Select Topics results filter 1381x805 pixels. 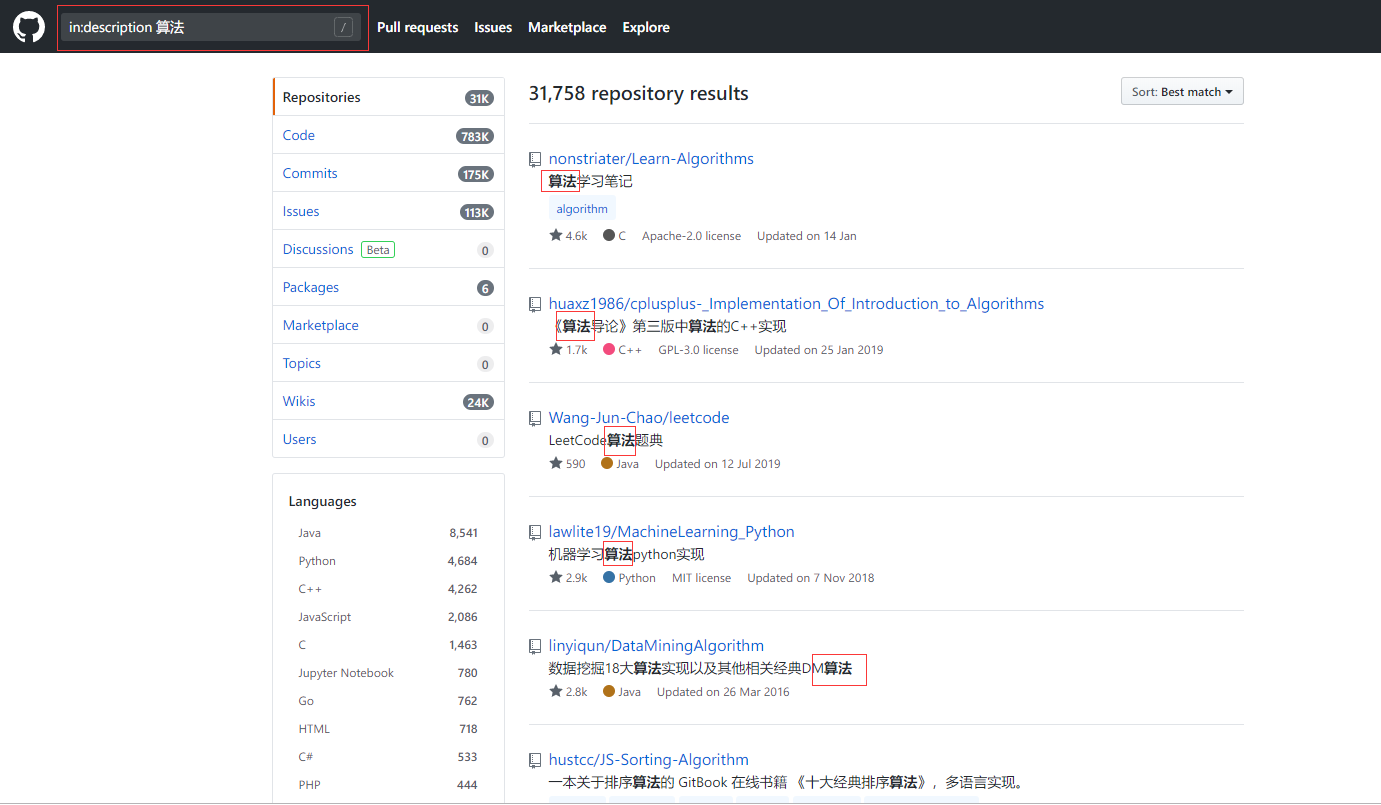[x=388, y=363]
